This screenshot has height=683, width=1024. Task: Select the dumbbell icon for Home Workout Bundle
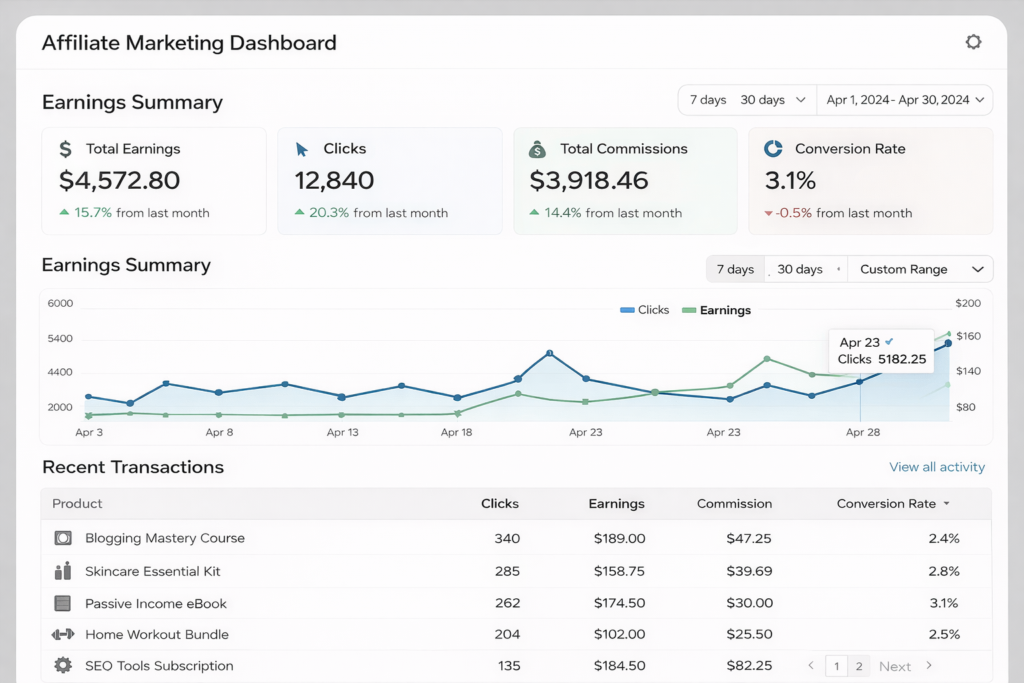pyautogui.click(x=62, y=634)
